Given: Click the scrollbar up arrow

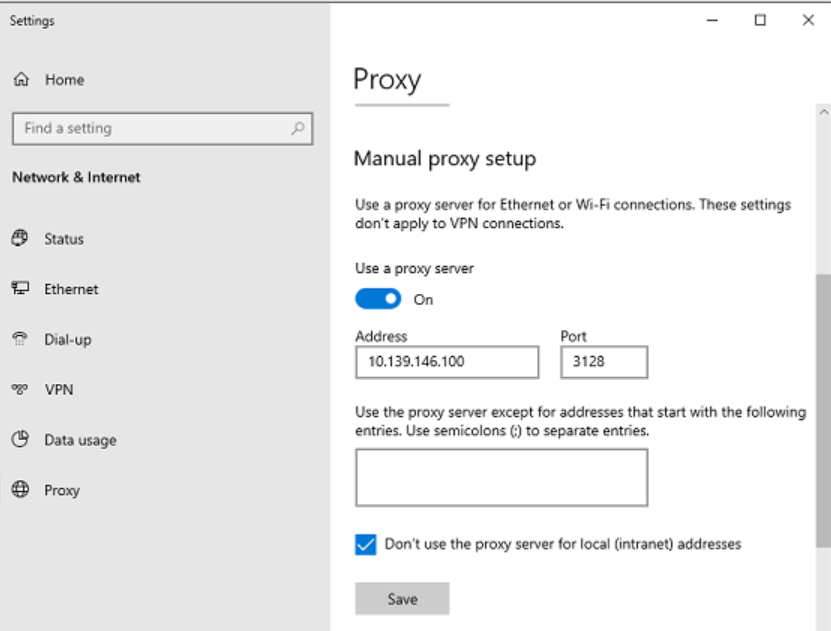Looking at the screenshot, I should tap(824, 112).
